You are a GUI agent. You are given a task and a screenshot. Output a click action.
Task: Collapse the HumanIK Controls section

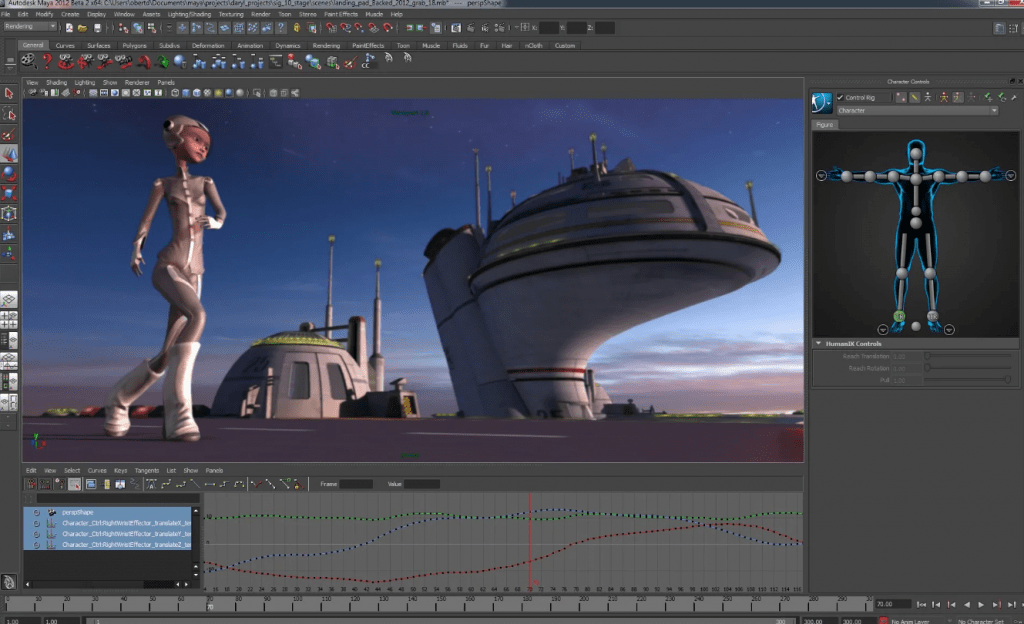tap(819, 343)
